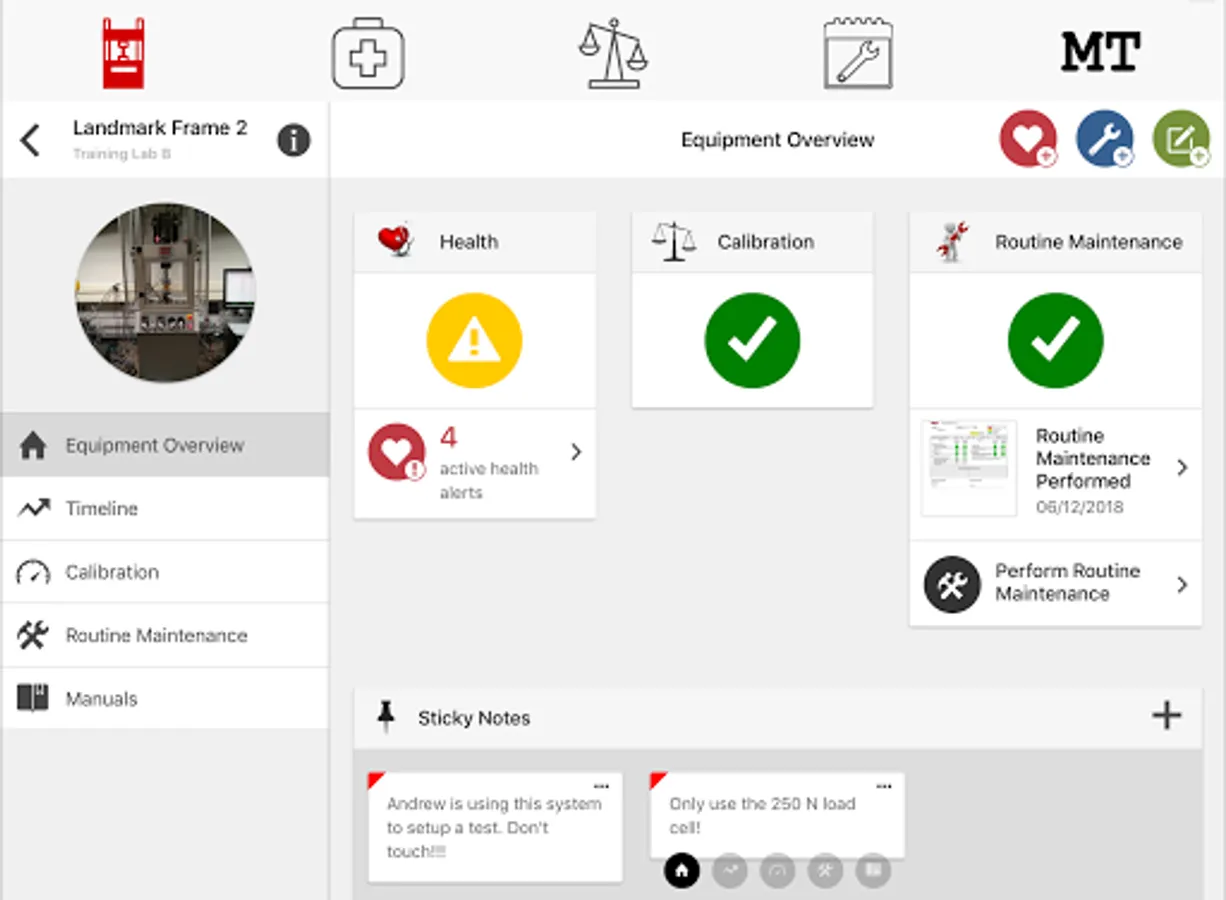
Task: Open Manuals in sidebar
Action: pyautogui.click(x=165, y=699)
